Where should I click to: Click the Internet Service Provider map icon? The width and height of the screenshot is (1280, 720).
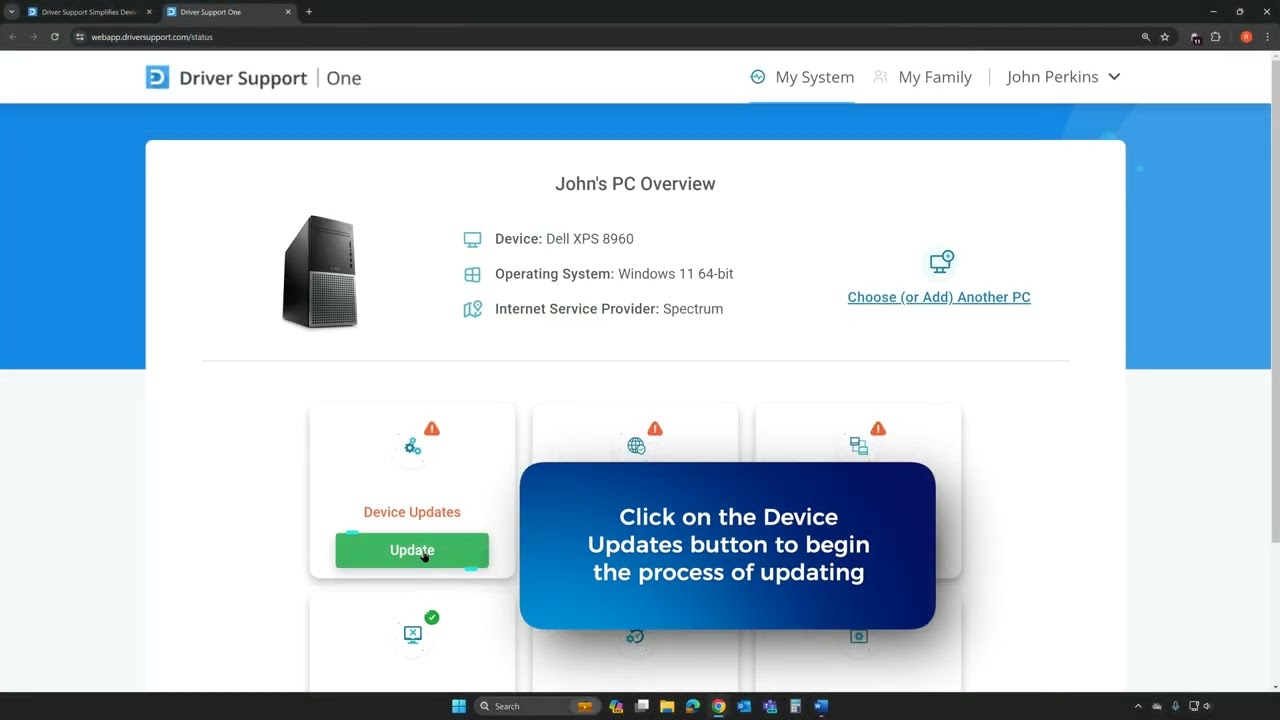(x=472, y=309)
